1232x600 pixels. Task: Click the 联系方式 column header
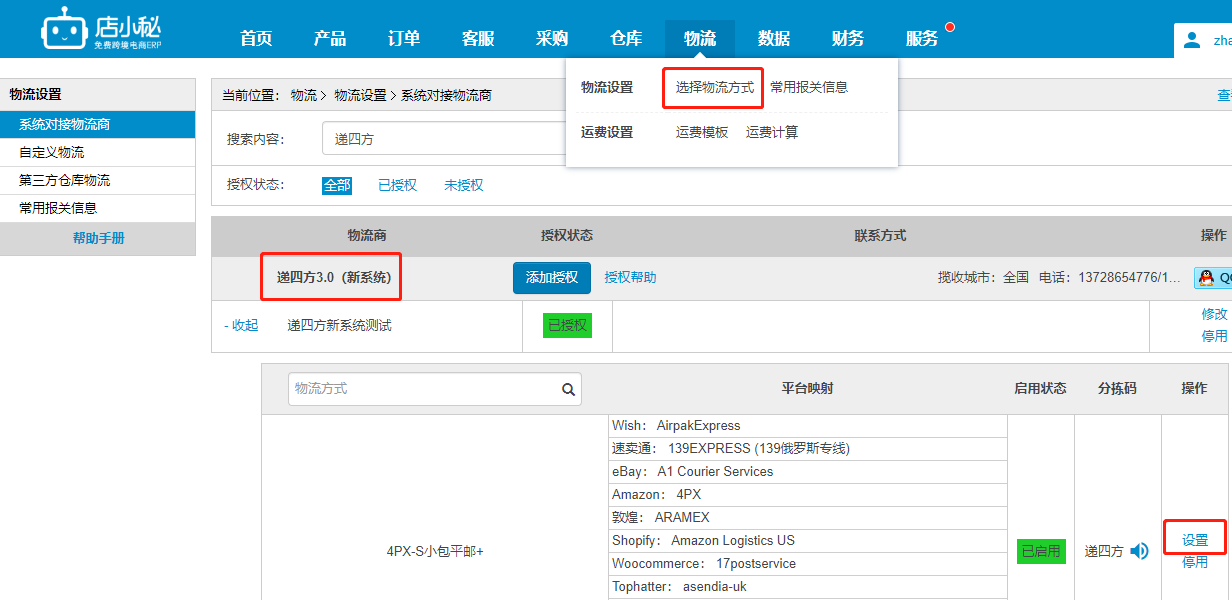pos(880,235)
